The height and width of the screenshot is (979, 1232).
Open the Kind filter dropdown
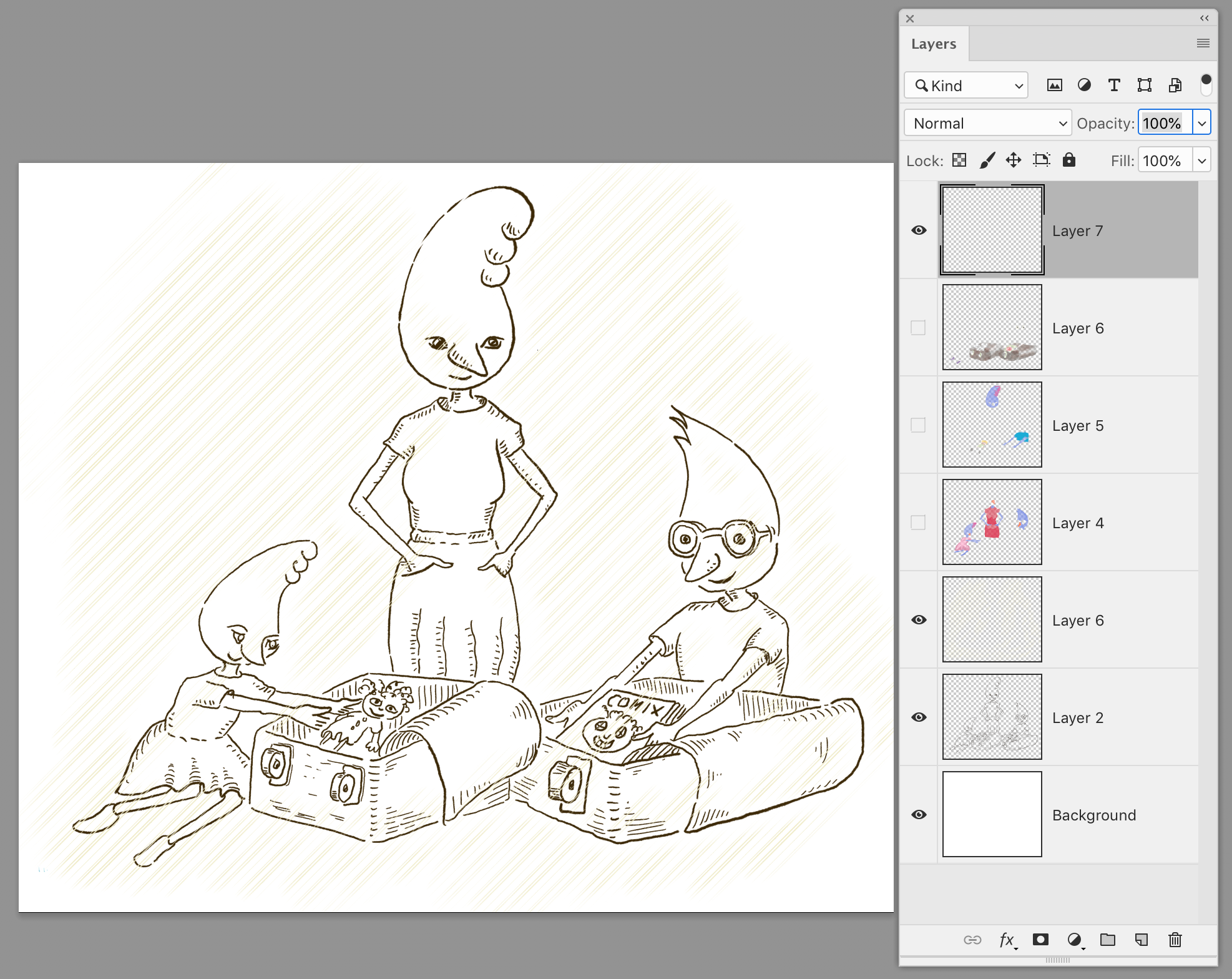[x=966, y=86]
